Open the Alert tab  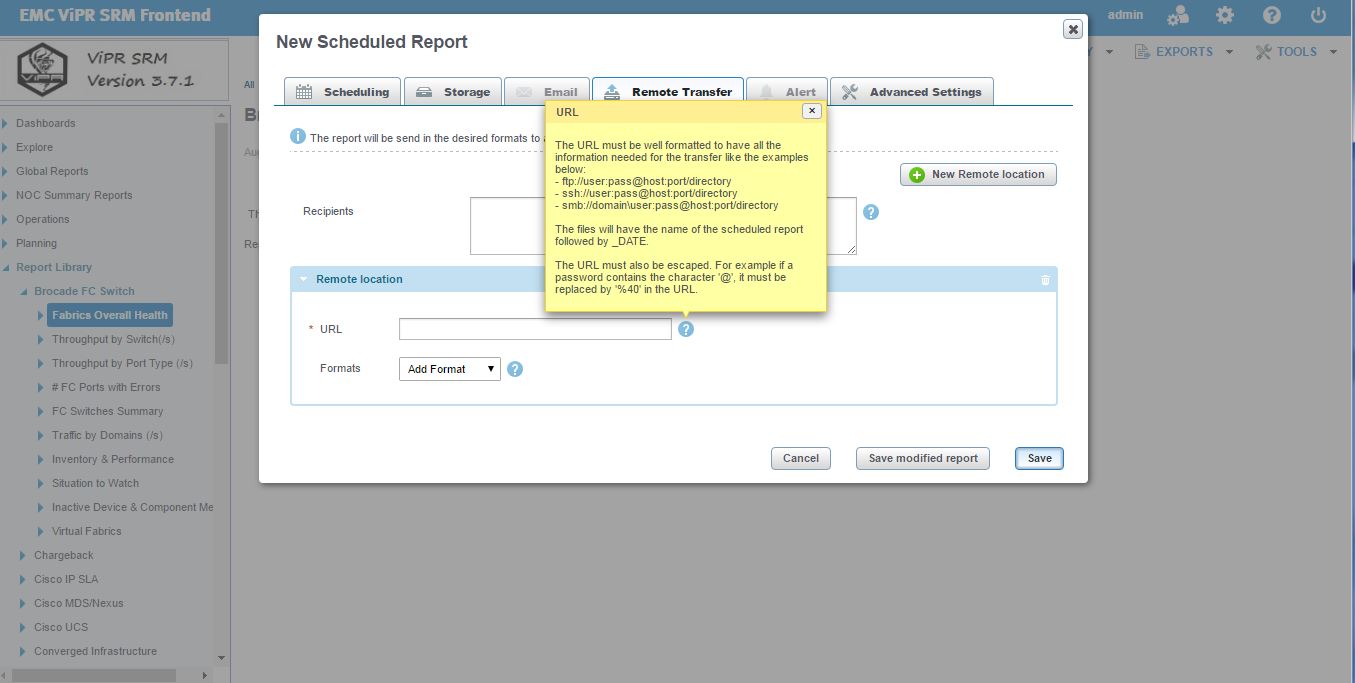pyautogui.click(x=787, y=92)
